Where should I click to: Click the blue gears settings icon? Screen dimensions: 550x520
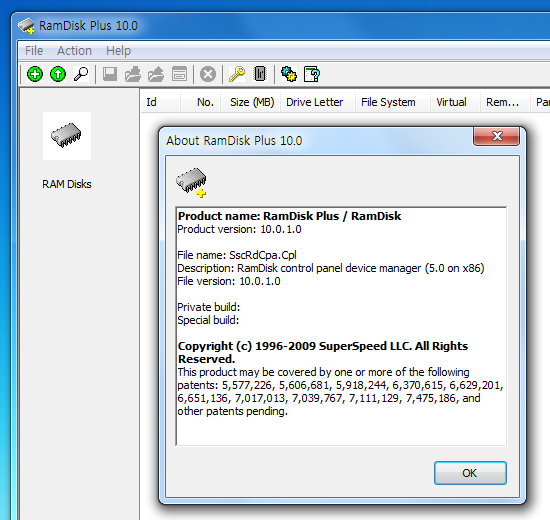pyautogui.click(x=289, y=74)
